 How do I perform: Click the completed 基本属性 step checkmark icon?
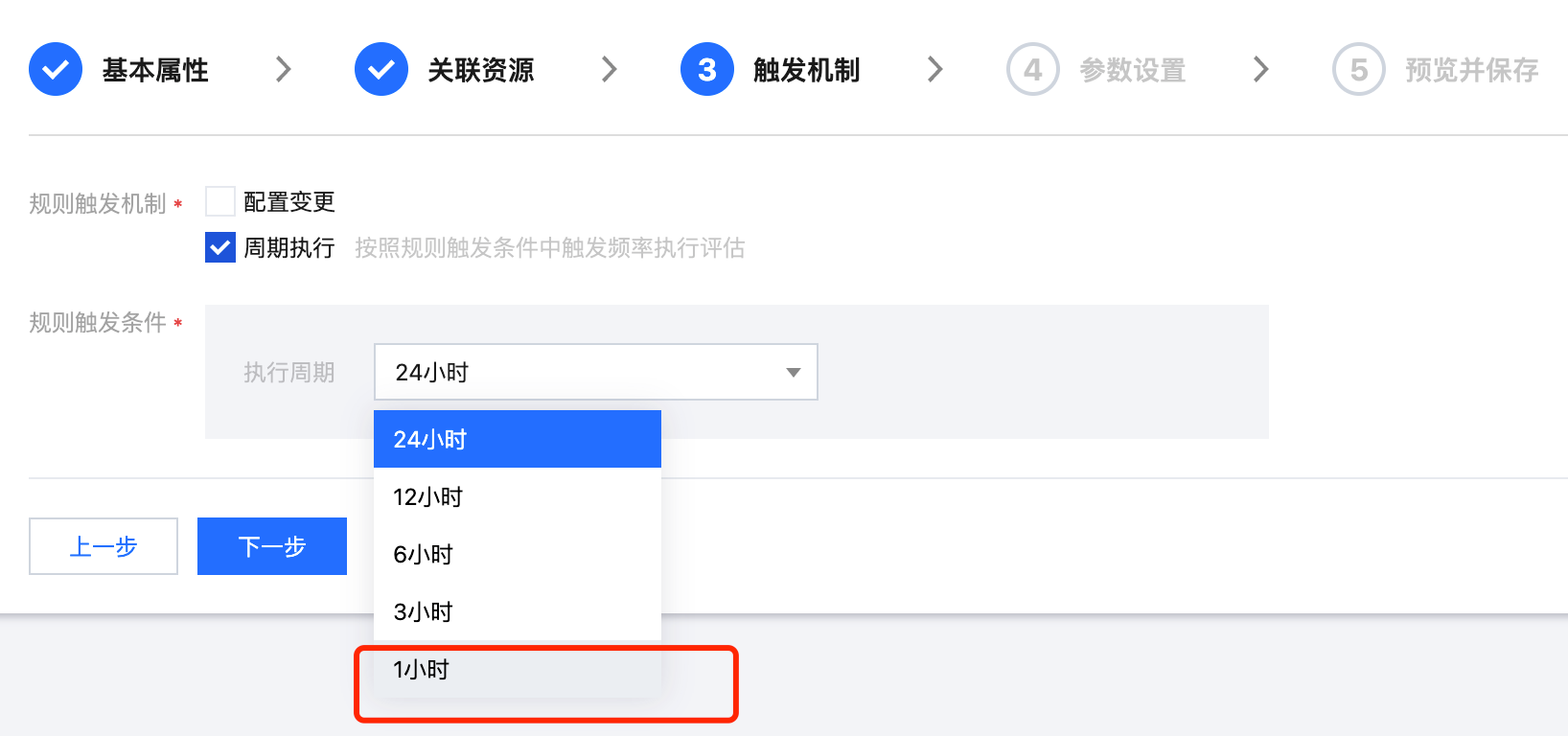(56, 69)
